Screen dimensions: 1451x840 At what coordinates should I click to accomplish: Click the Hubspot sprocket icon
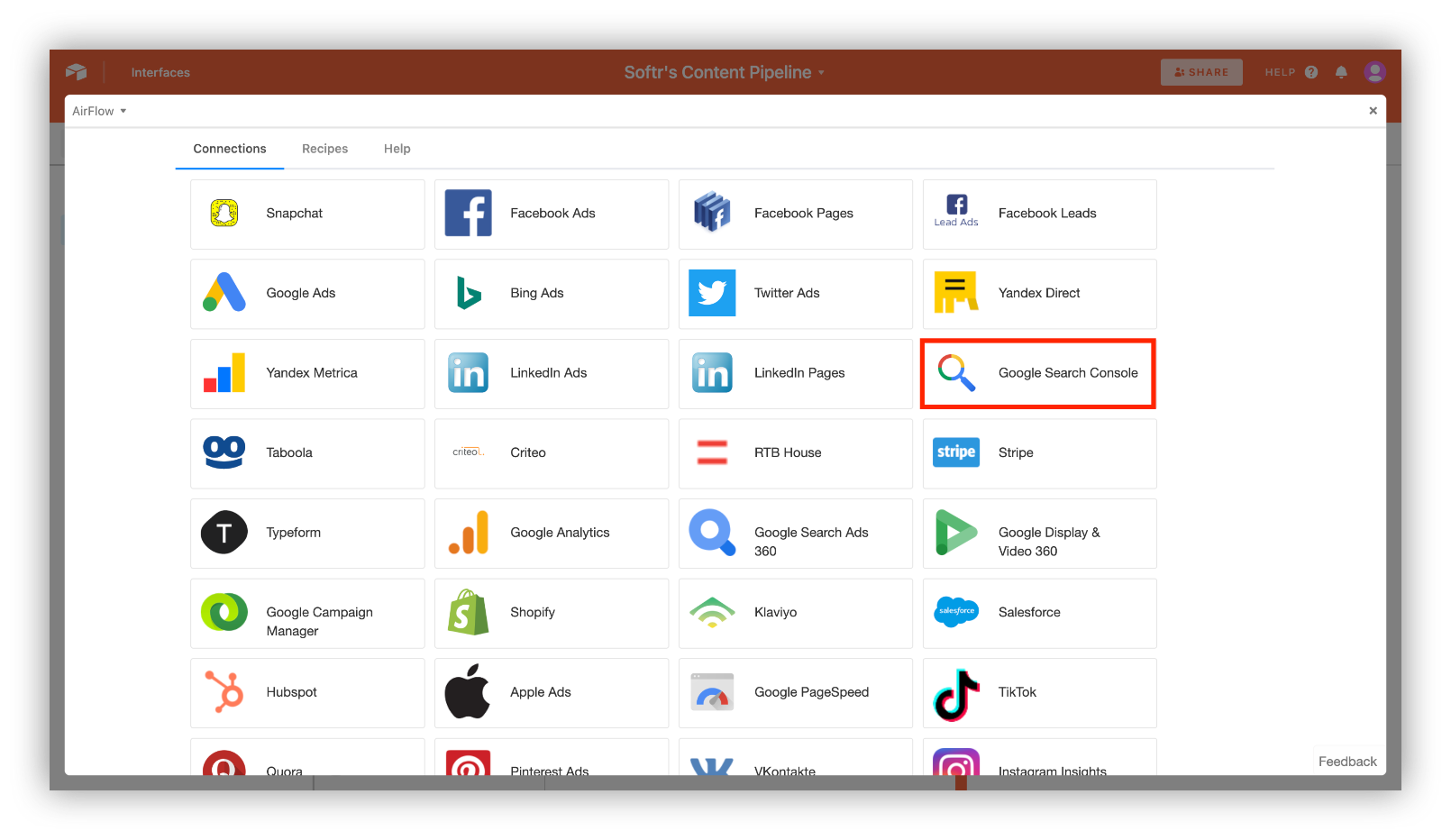(x=224, y=692)
